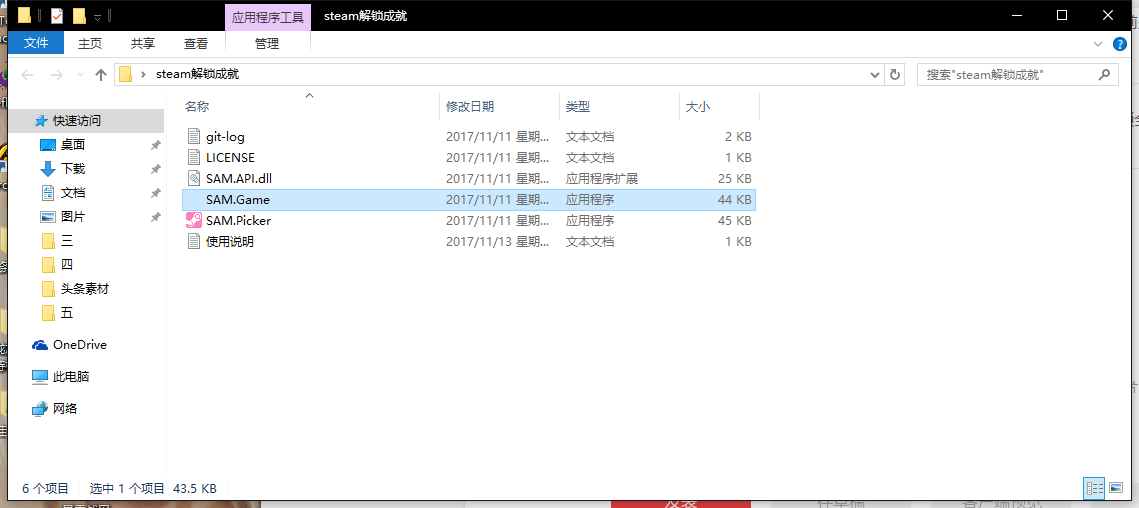Click the 使用说明 text file icon

tap(193, 241)
